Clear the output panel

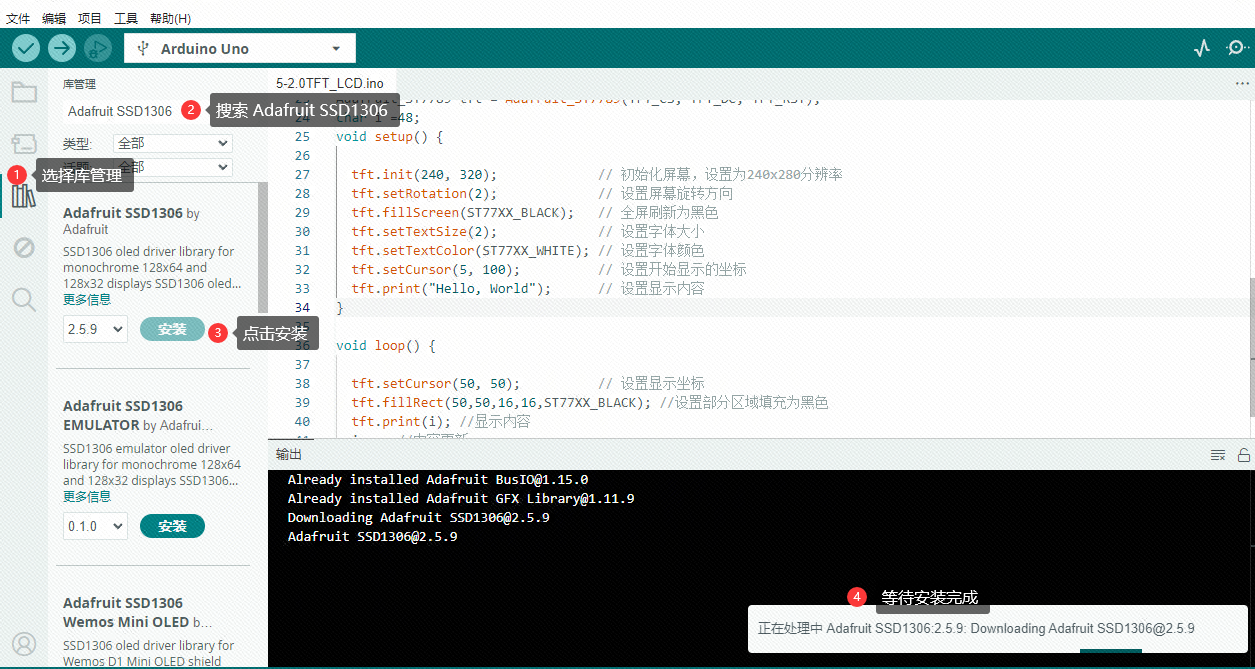click(1218, 455)
